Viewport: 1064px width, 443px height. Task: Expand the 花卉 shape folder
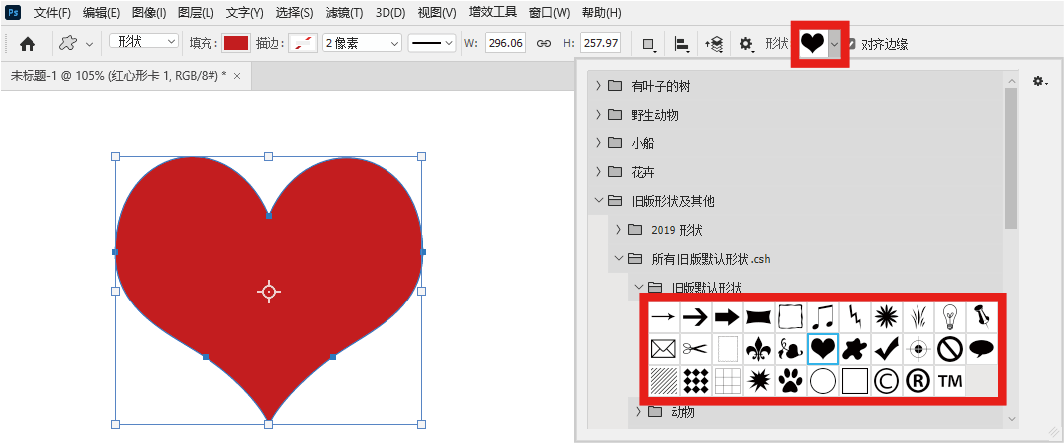click(x=598, y=172)
